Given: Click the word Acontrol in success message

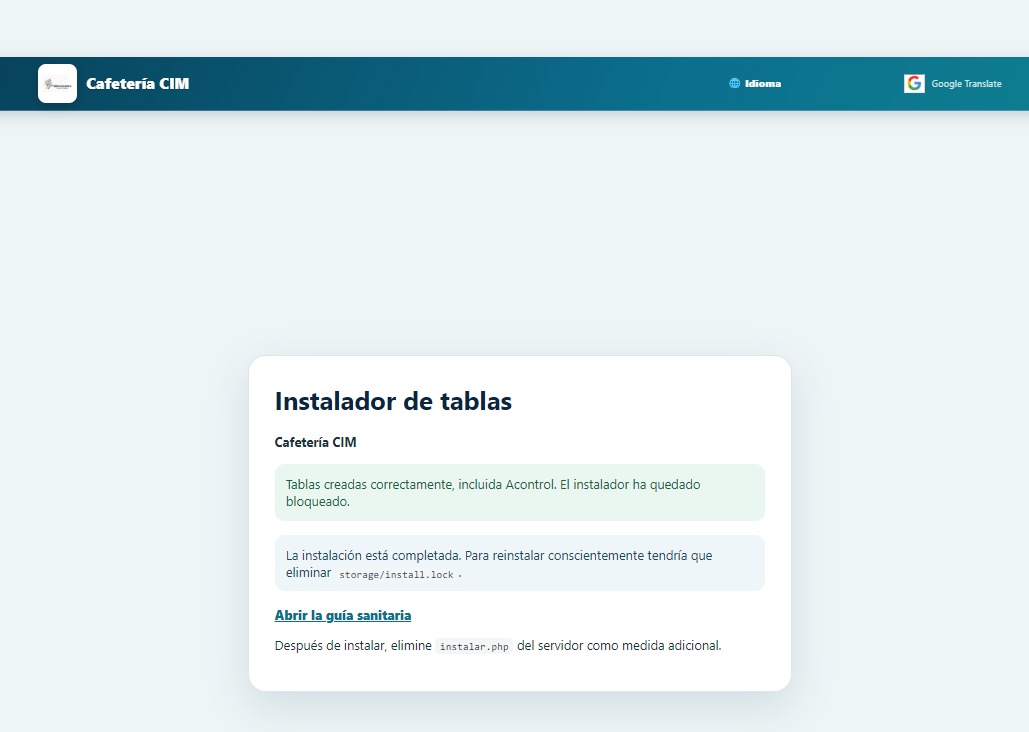Looking at the screenshot, I should (x=530, y=484).
